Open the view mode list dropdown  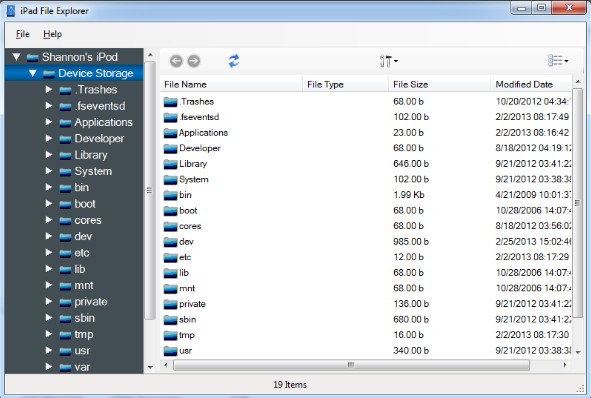point(558,60)
